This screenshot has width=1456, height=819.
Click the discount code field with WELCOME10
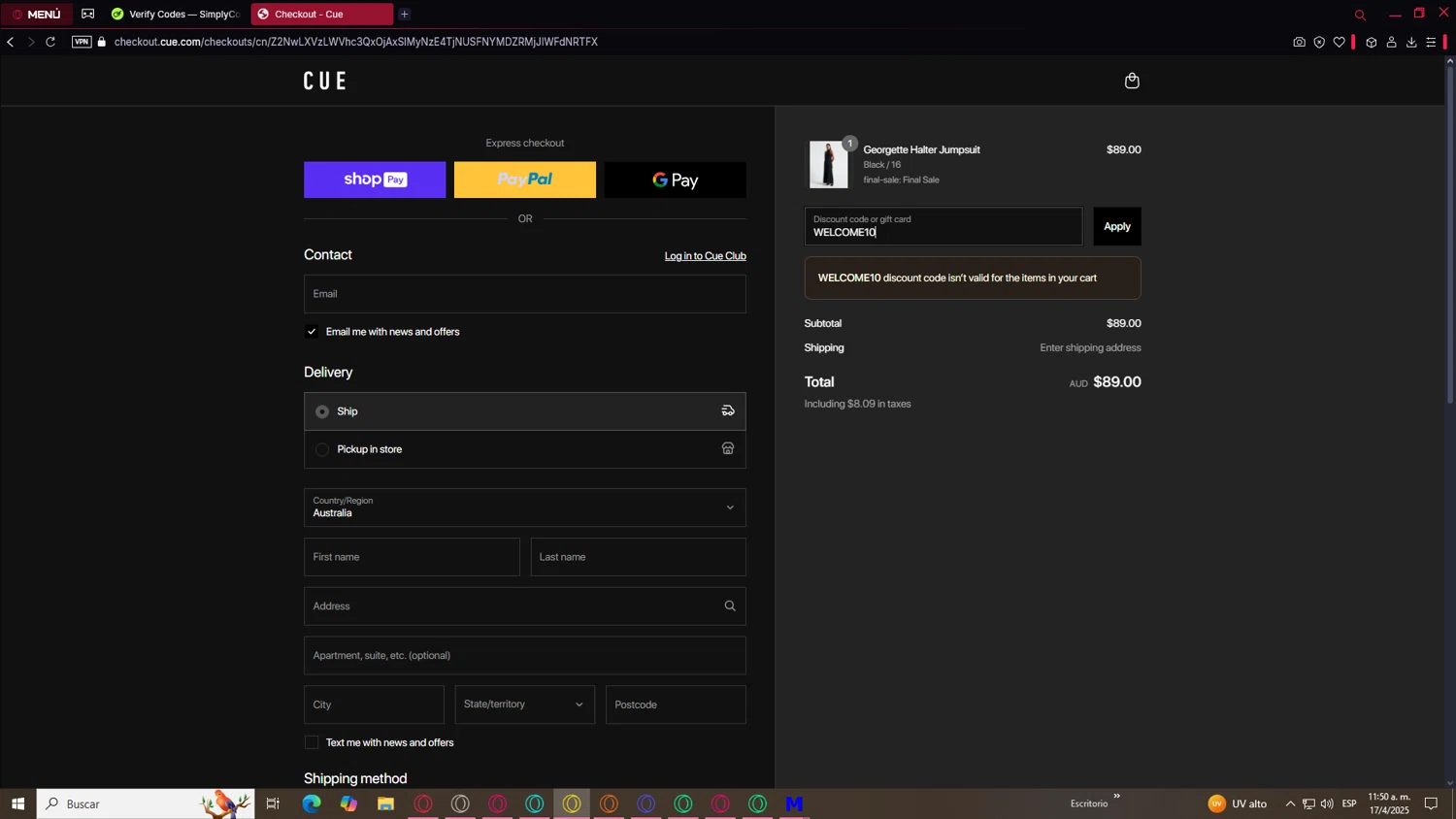[x=943, y=226]
